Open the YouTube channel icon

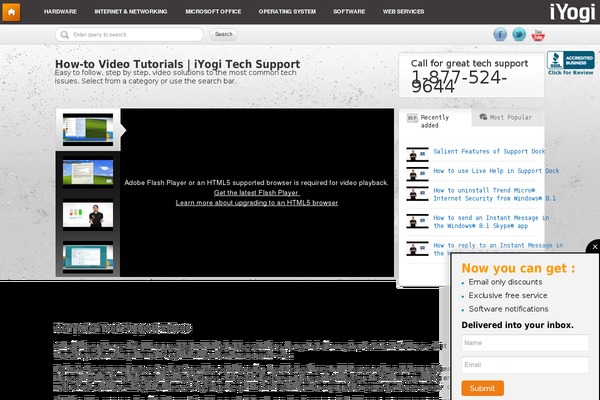coord(538,35)
